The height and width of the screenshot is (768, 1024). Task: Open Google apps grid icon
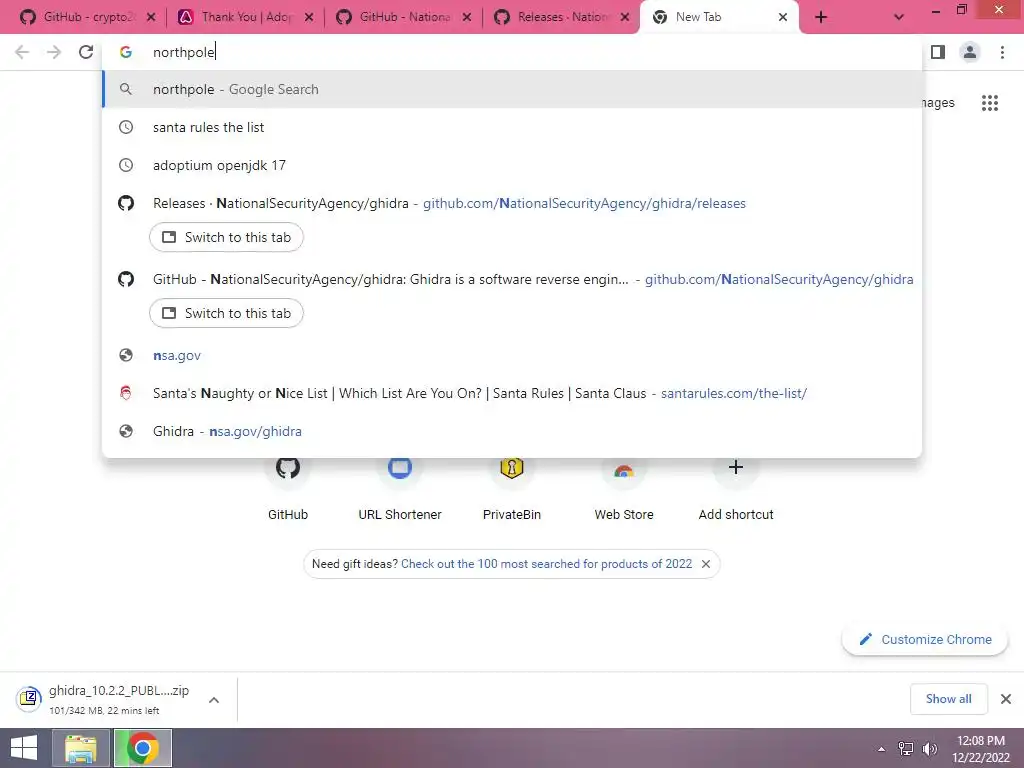pyautogui.click(x=990, y=103)
